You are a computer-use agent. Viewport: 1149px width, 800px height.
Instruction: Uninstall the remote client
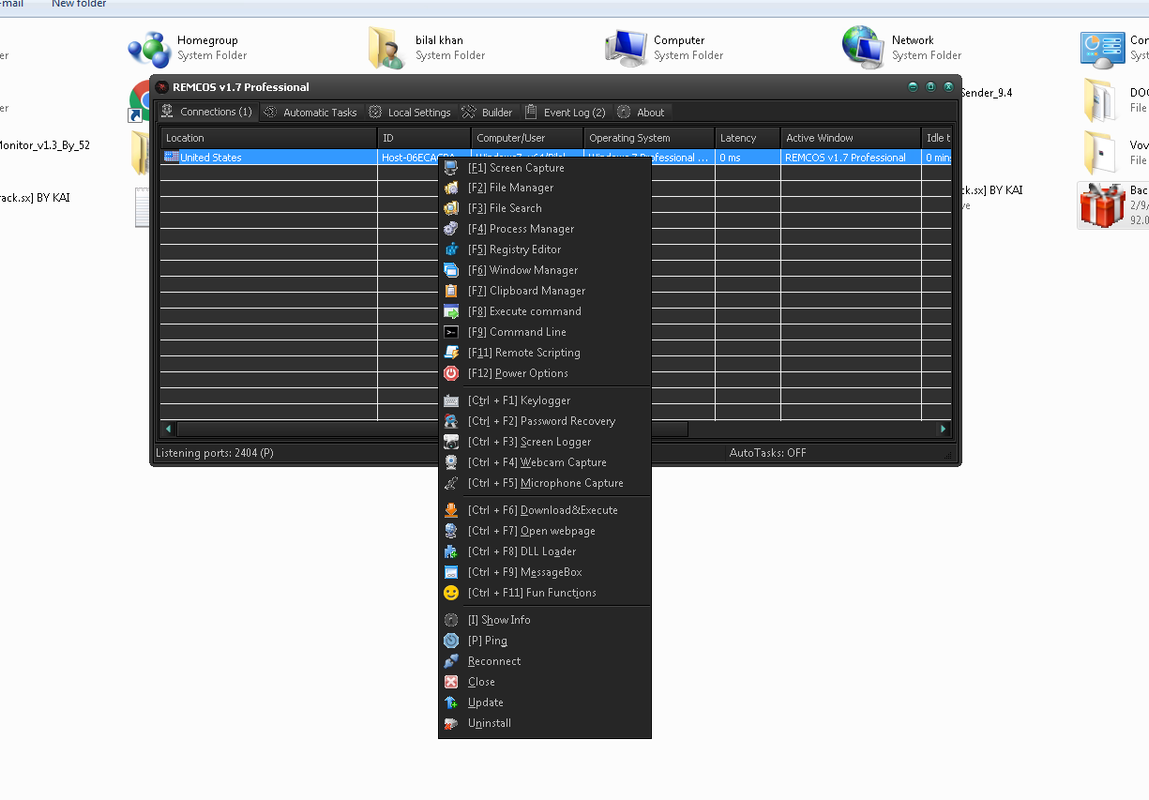[x=489, y=723]
